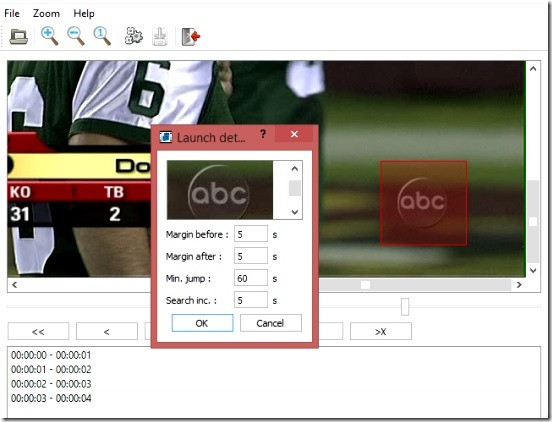Click the exit icon with the red arrow
The height and width of the screenshot is (422, 552).
(191, 37)
